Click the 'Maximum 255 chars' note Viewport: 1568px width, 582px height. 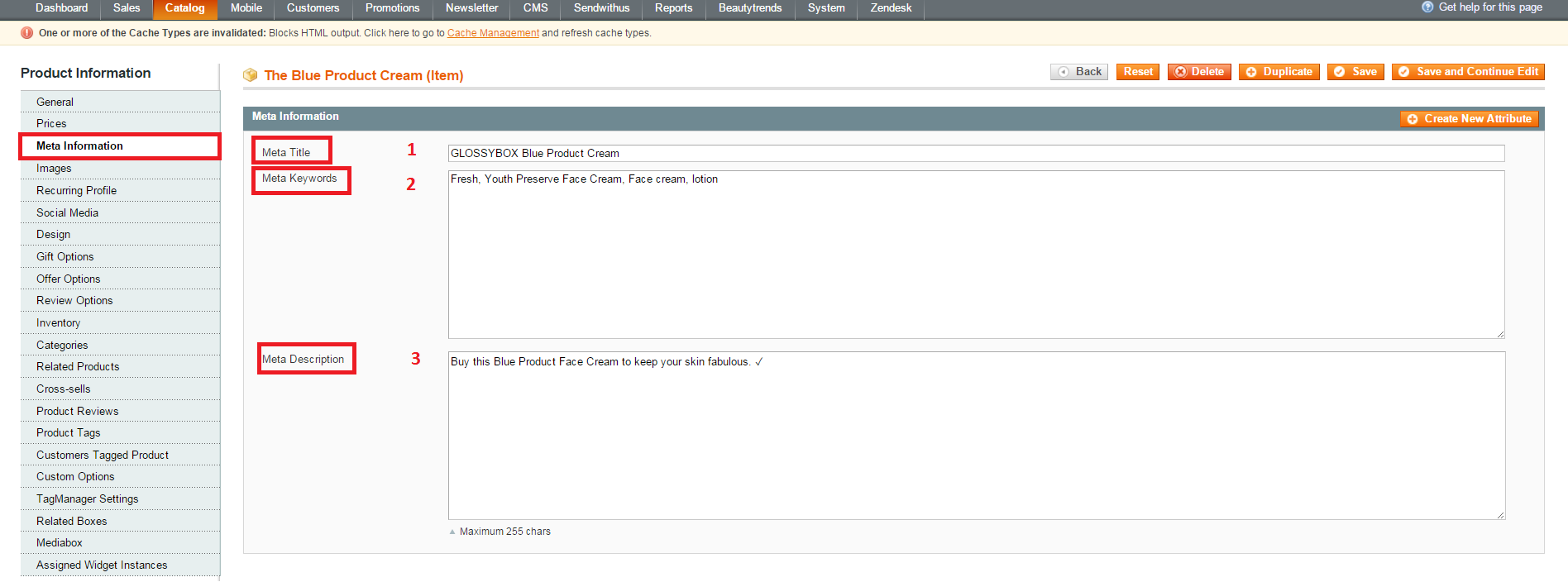click(x=504, y=532)
